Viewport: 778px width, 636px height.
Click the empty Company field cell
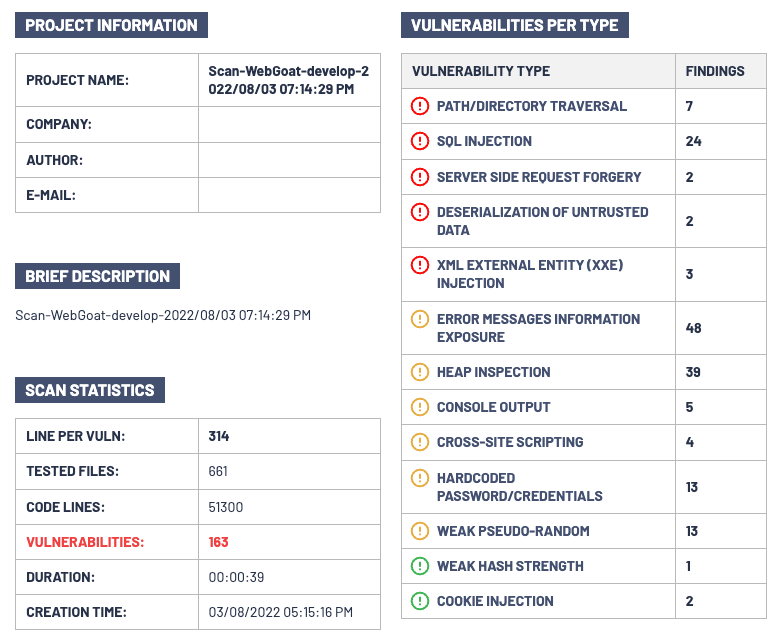coord(289,124)
